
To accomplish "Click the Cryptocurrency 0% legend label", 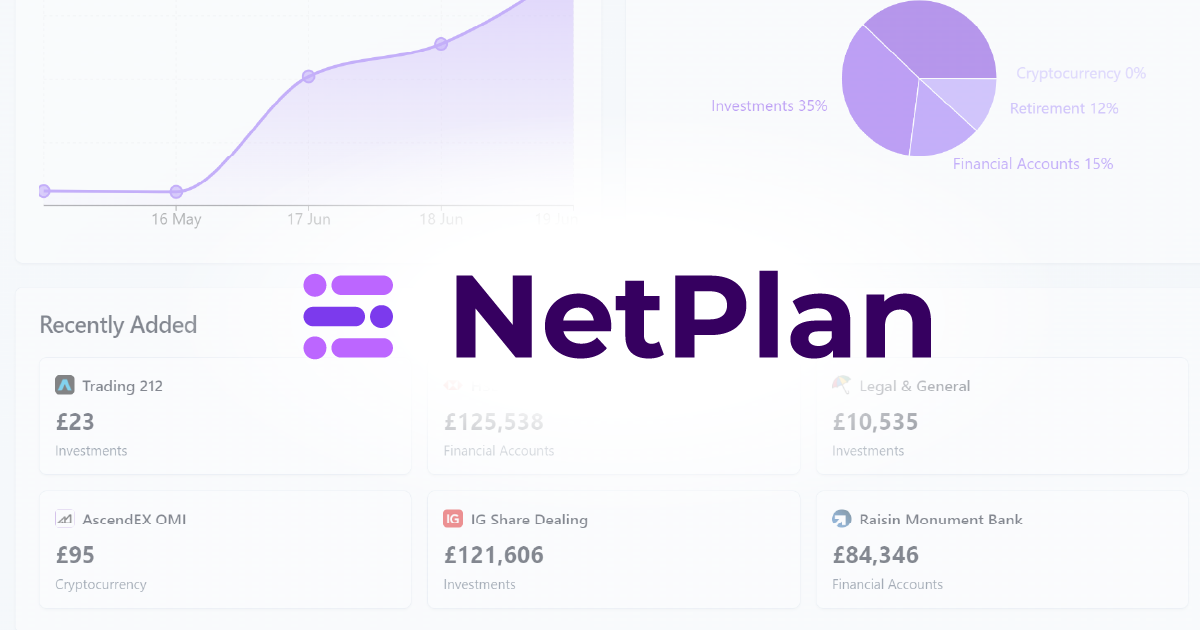I will [x=1081, y=73].
